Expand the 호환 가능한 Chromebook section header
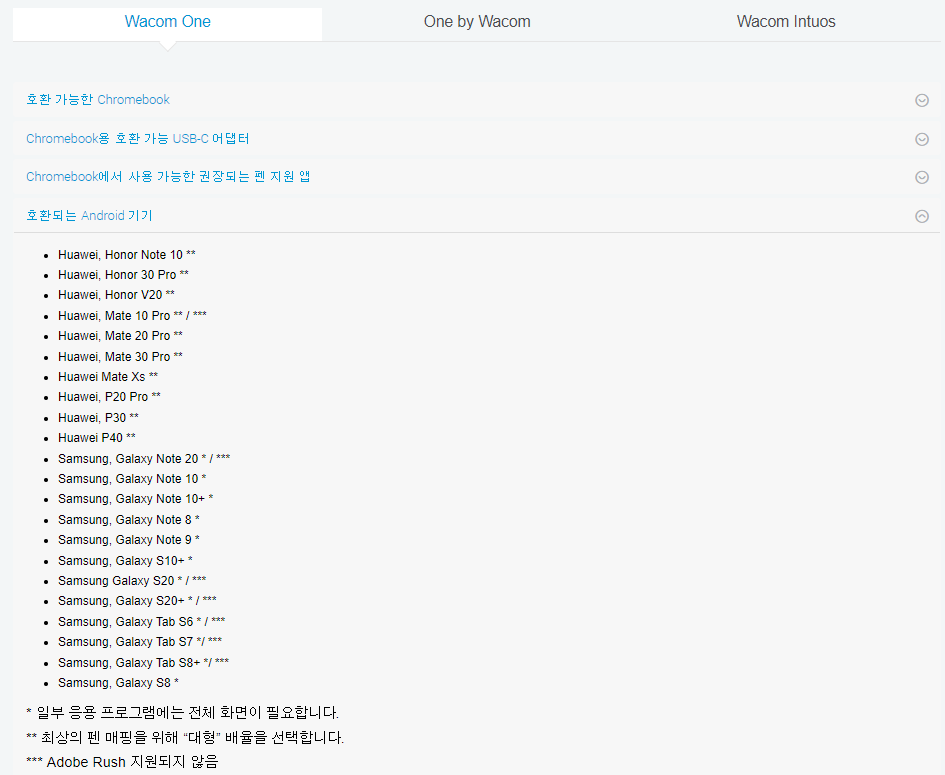 pyautogui.click(x=98, y=99)
